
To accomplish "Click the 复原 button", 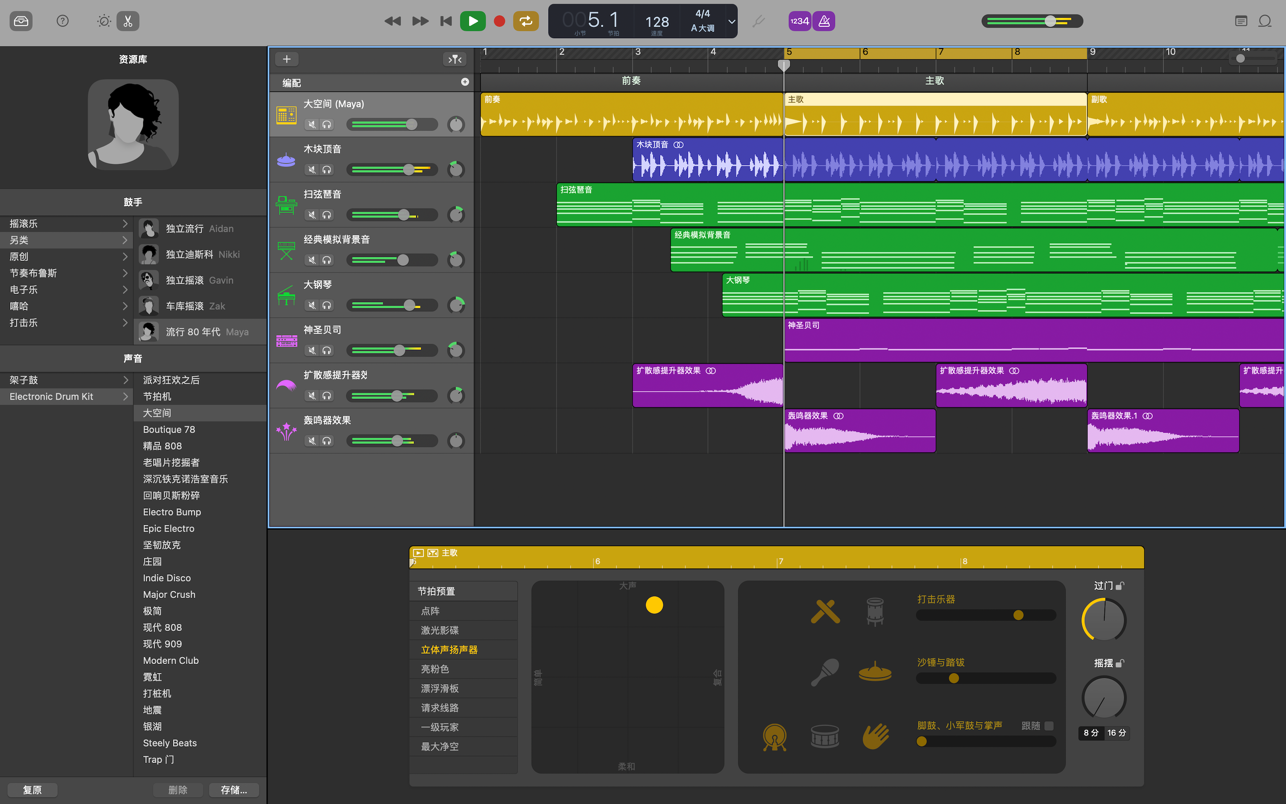I will (x=32, y=790).
